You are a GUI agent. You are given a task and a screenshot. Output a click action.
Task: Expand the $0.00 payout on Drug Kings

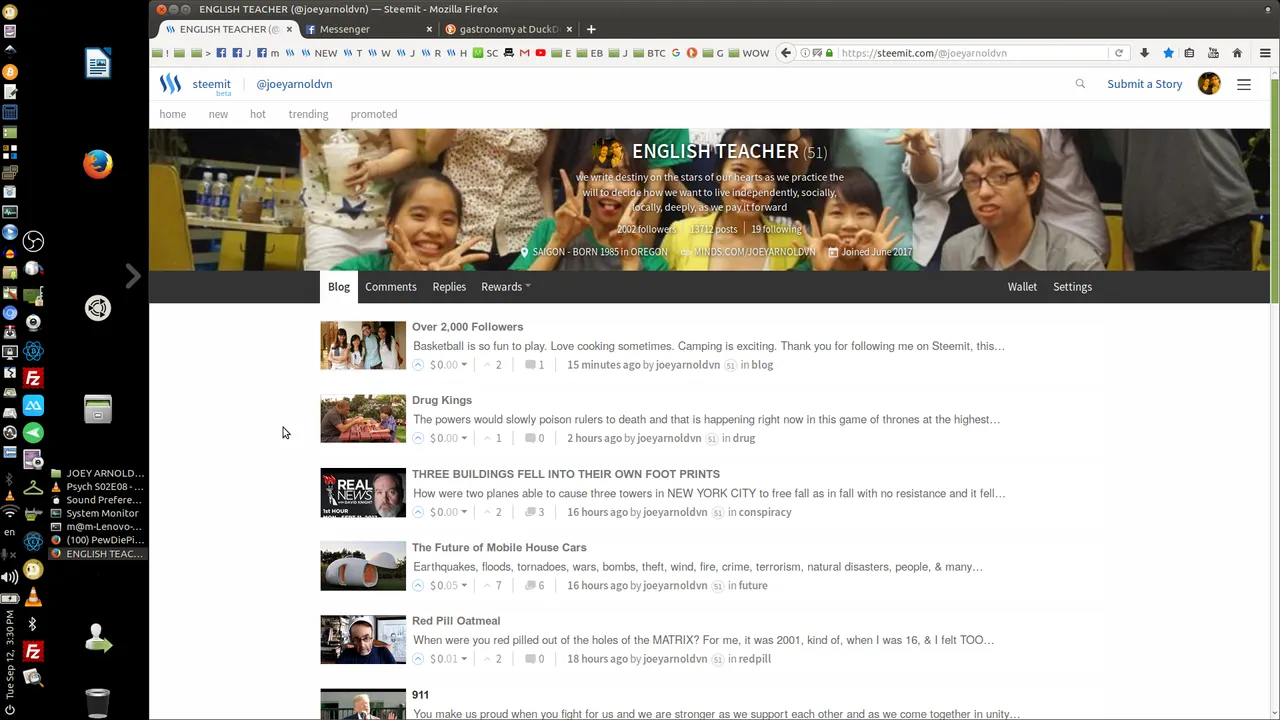pyautogui.click(x=448, y=438)
